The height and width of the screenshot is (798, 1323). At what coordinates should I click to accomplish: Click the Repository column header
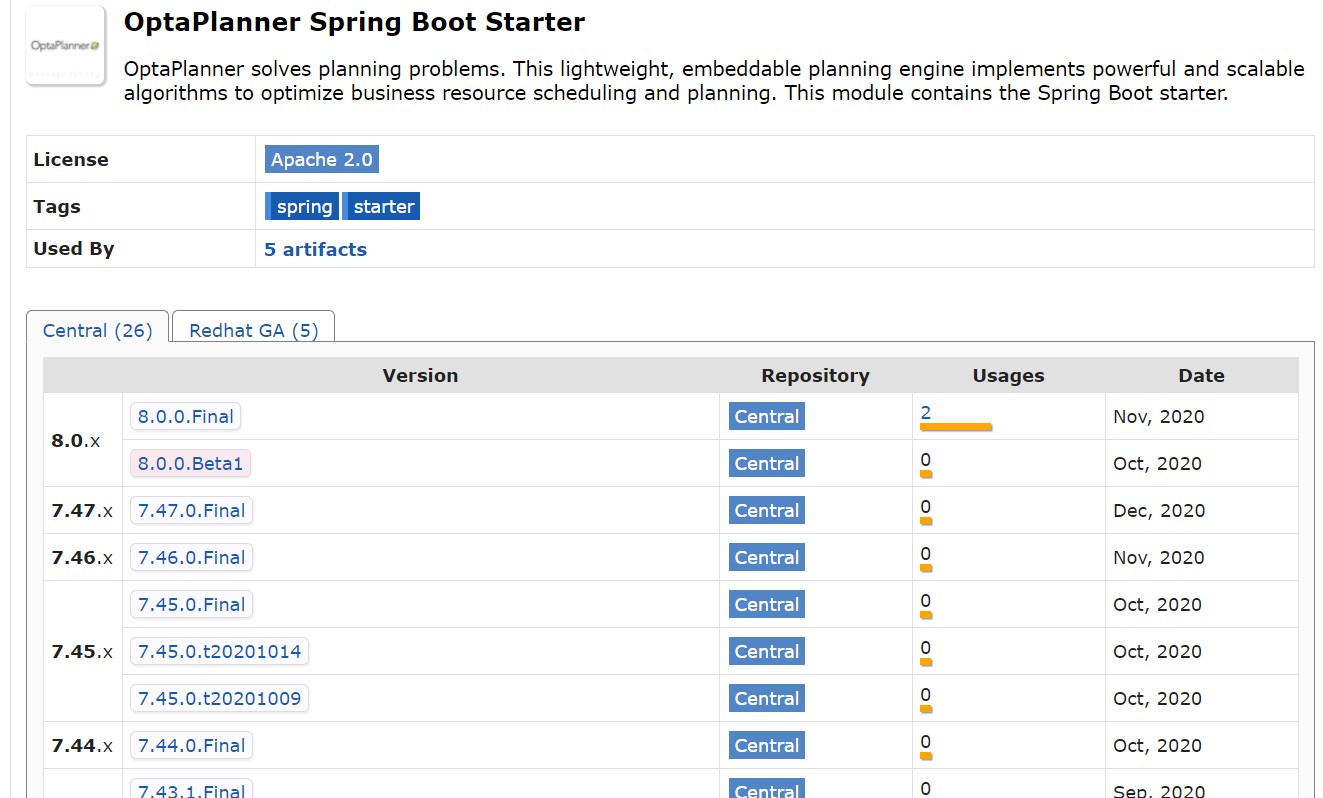coord(815,375)
